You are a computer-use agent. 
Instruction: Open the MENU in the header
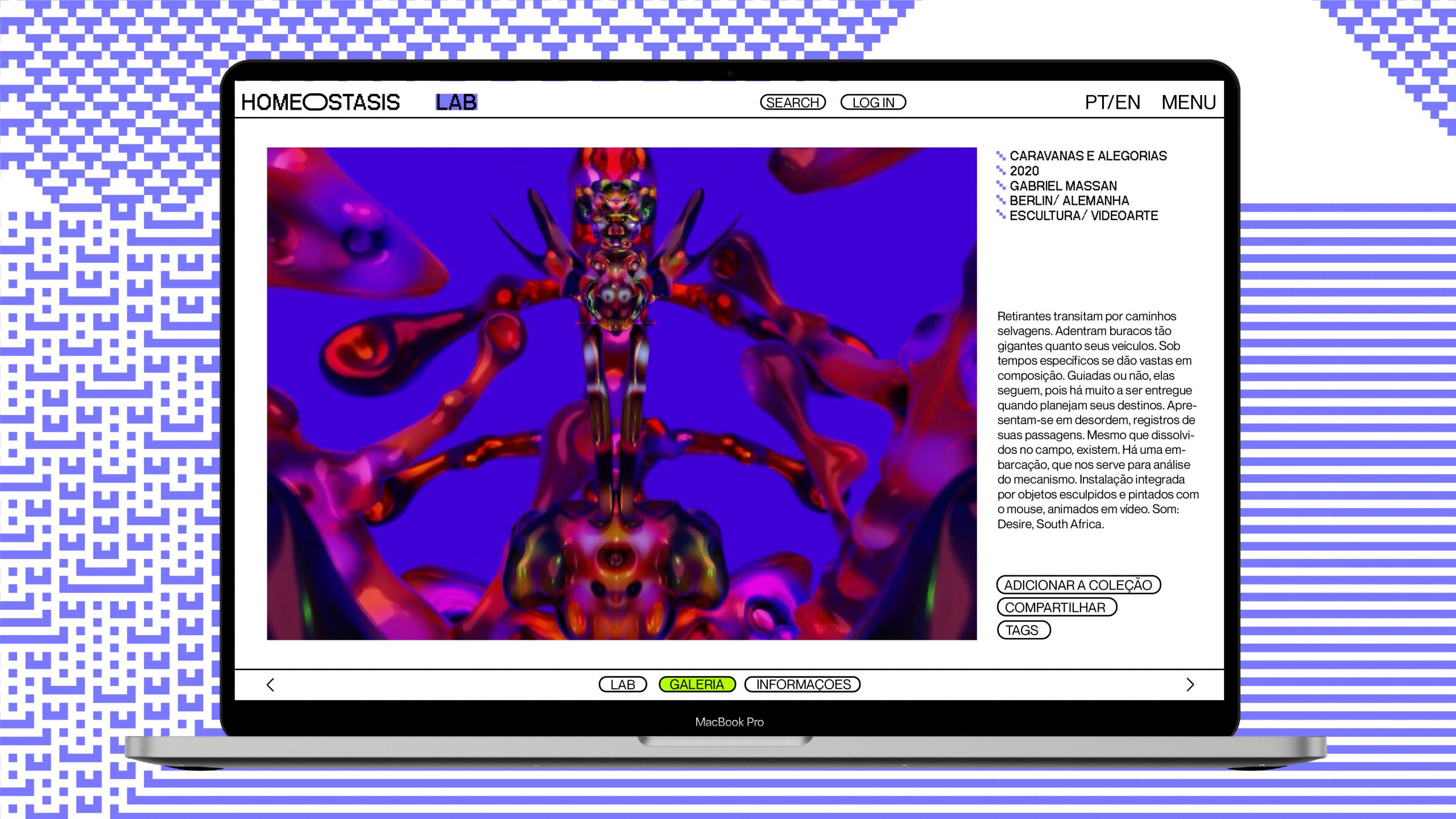tap(1188, 102)
